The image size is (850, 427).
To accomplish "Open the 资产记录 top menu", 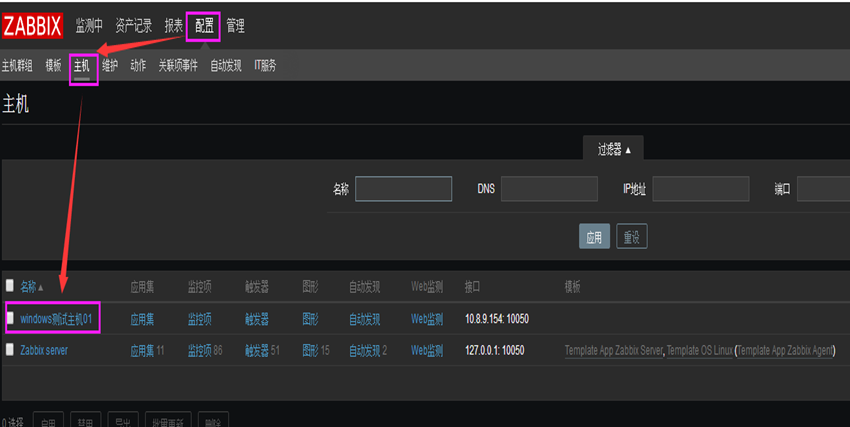I will (133, 25).
